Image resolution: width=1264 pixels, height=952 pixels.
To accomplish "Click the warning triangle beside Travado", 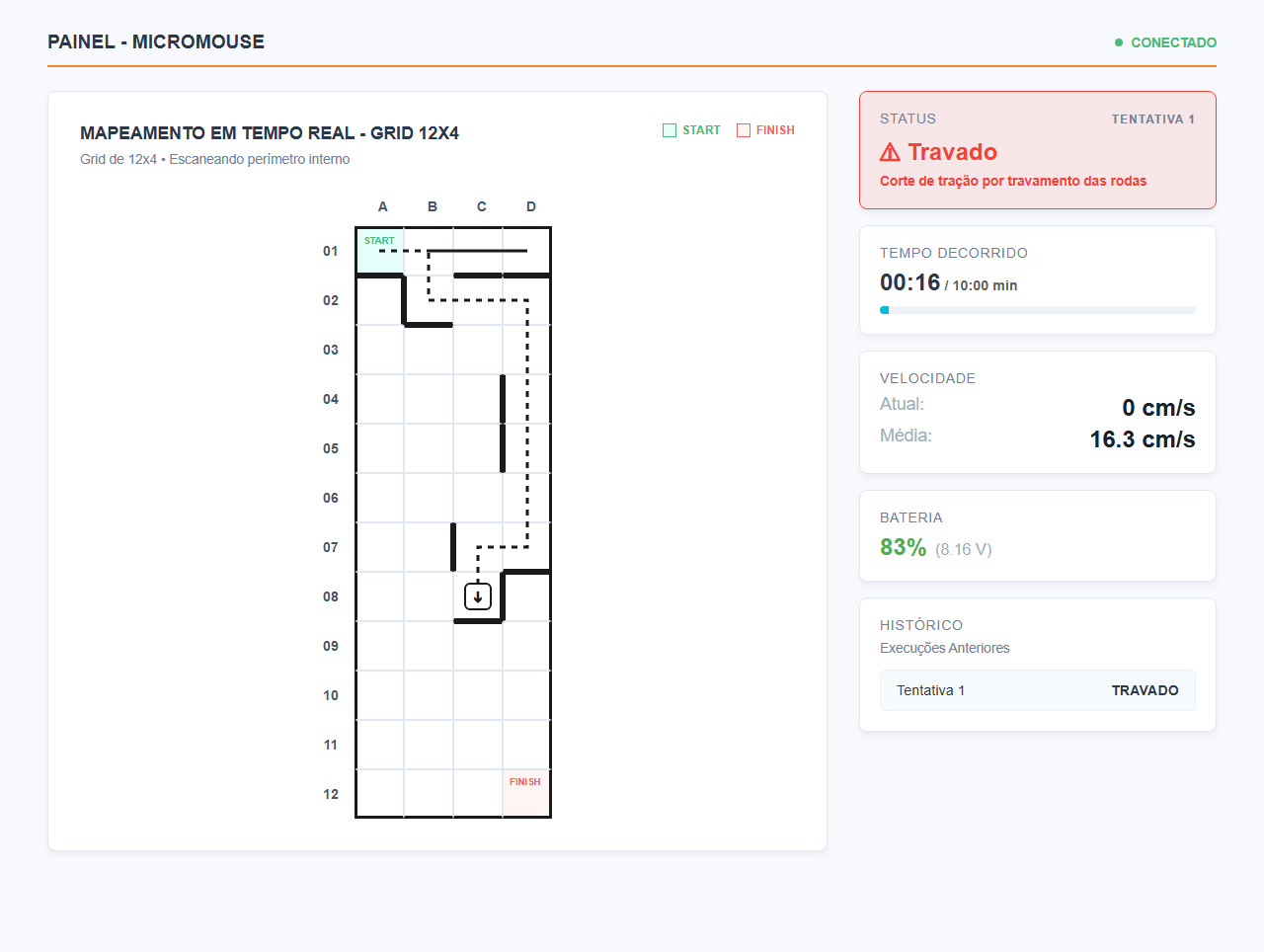I will (890, 152).
